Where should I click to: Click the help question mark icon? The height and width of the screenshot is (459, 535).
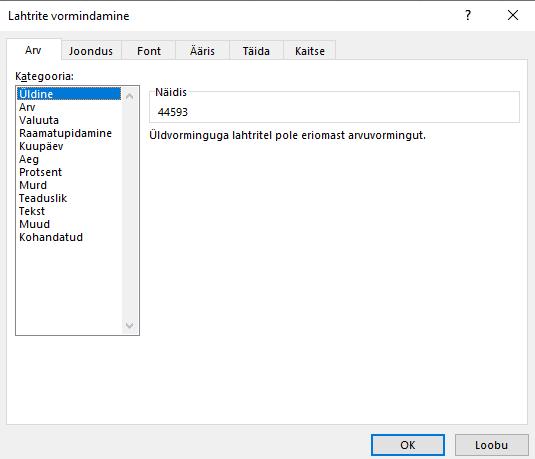(468, 15)
